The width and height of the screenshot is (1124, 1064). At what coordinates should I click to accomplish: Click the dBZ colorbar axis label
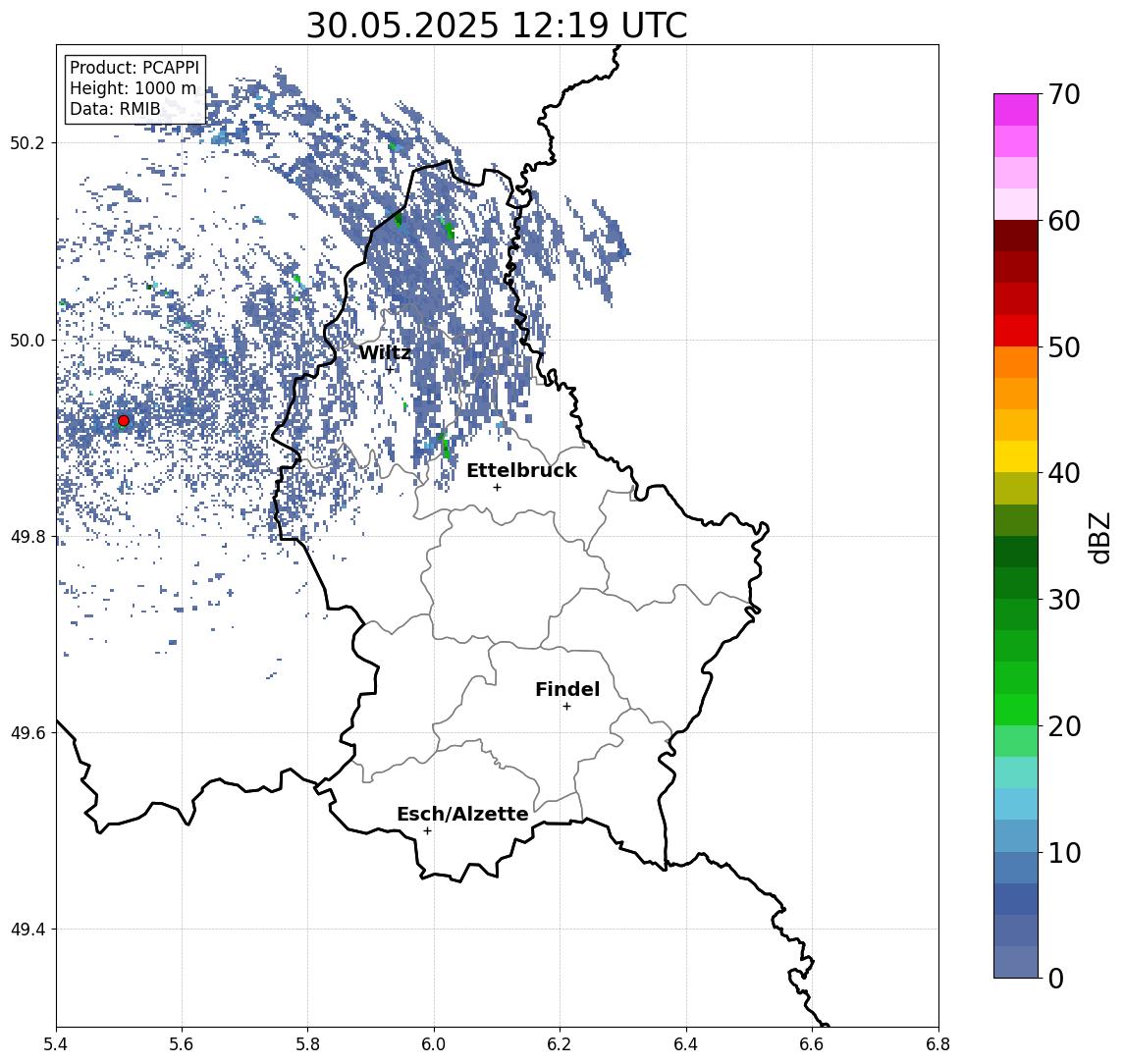click(1098, 538)
